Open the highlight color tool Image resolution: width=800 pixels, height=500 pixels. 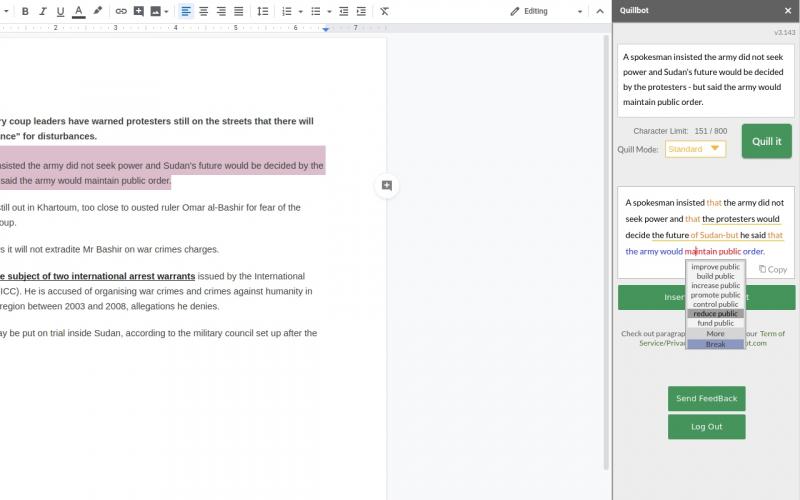click(97, 11)
